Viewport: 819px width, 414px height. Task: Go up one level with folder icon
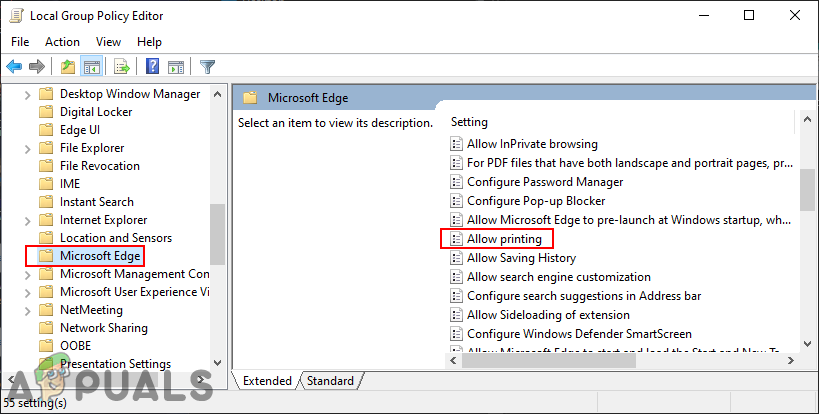(x=67, y=67)
